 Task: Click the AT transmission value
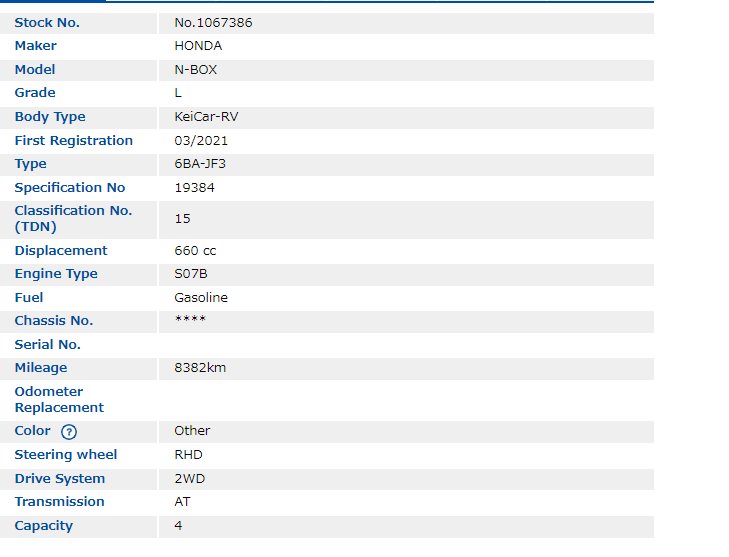click(182, 502)
